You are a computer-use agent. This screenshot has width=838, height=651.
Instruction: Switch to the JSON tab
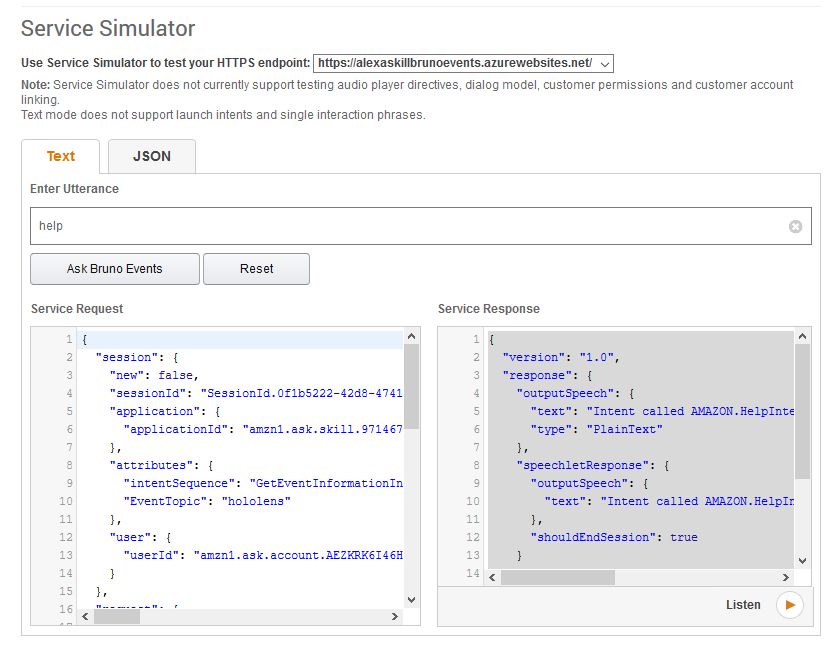tap(152, 156)
